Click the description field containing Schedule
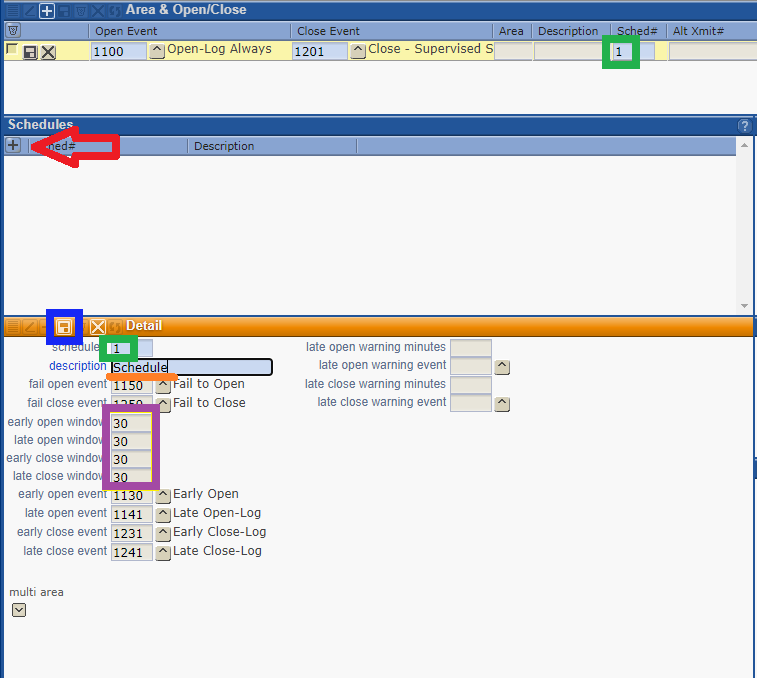This screenshot has height=678, width=757. tap(190, 367)
